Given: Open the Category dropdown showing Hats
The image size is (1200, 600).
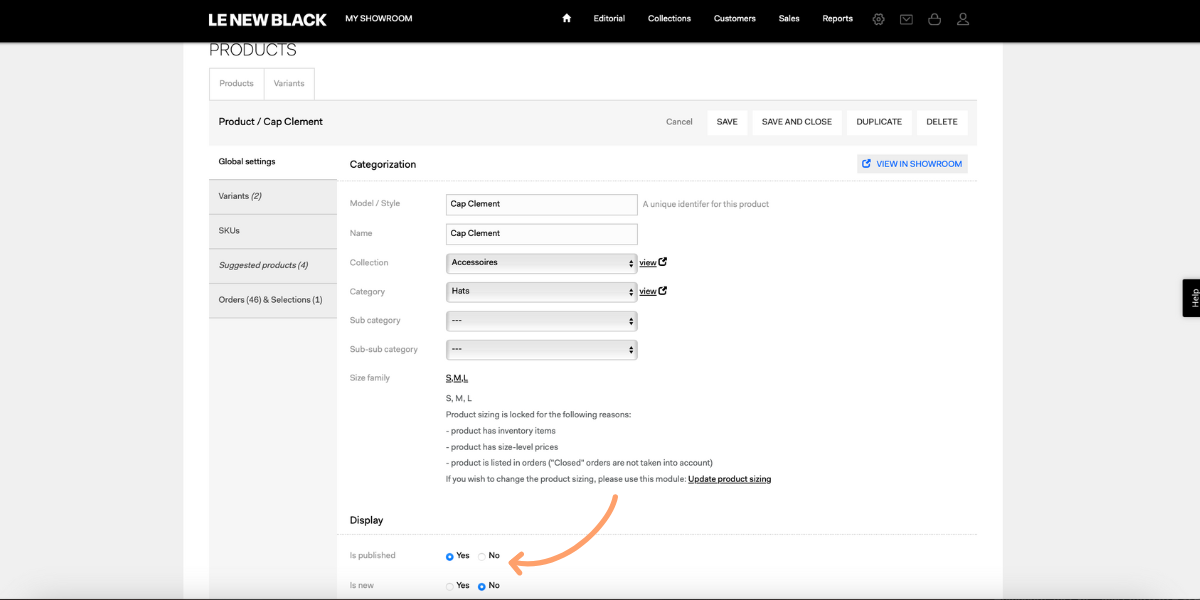Looking at the screenshot, I should [541, 292].
